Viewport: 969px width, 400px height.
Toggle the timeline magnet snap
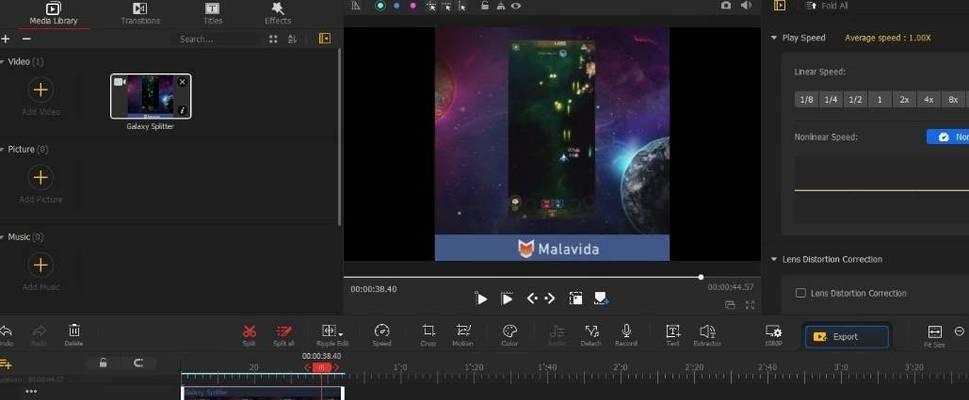pyautogui.click(x=138, y=364)
